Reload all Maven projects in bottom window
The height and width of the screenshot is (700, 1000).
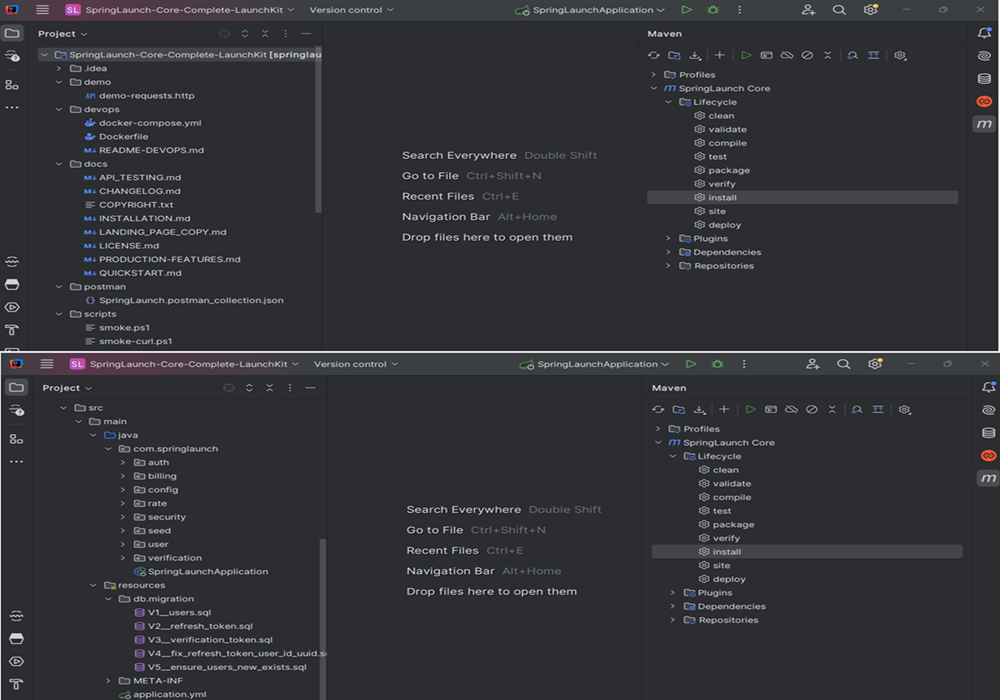658,410
